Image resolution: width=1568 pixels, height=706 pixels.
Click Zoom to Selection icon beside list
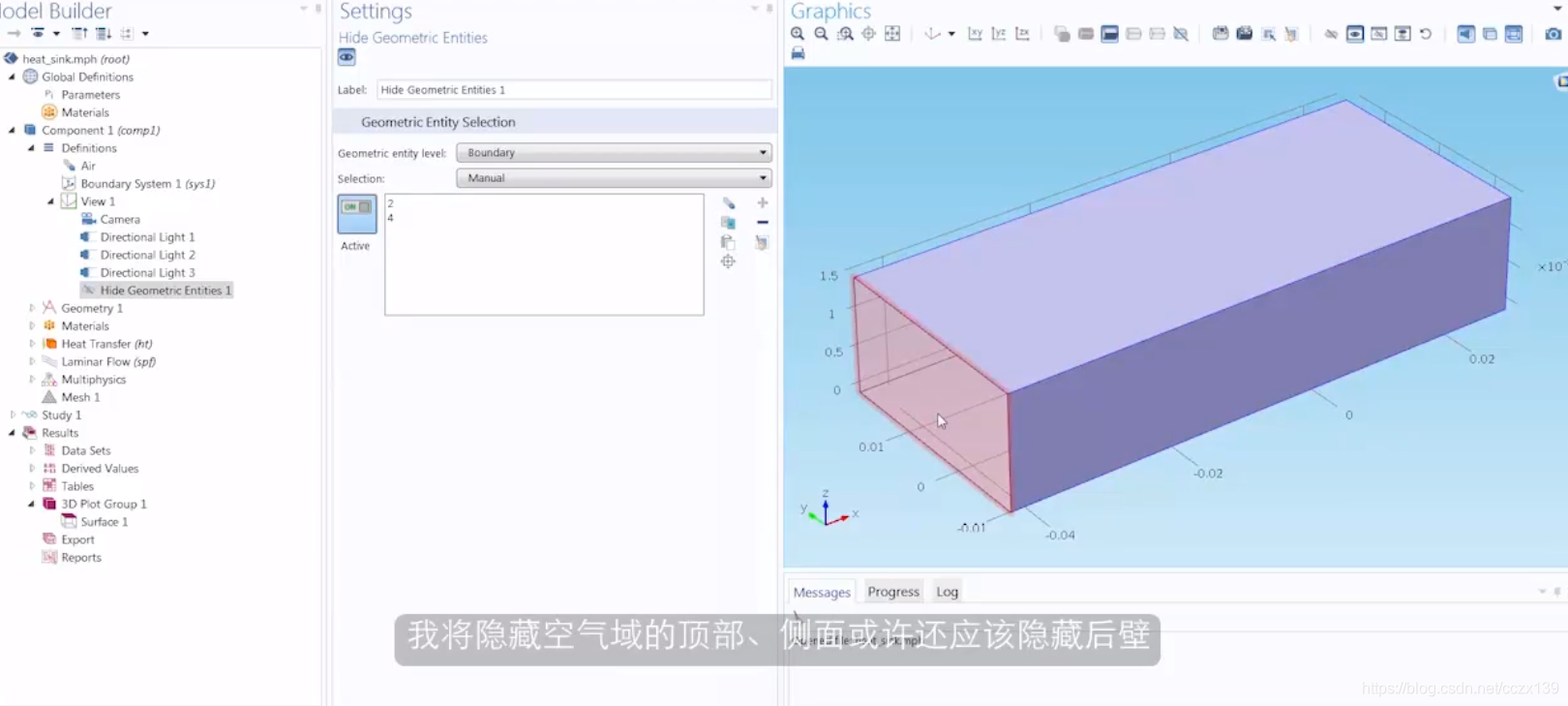pyautogui.click(x=728, y=261)
